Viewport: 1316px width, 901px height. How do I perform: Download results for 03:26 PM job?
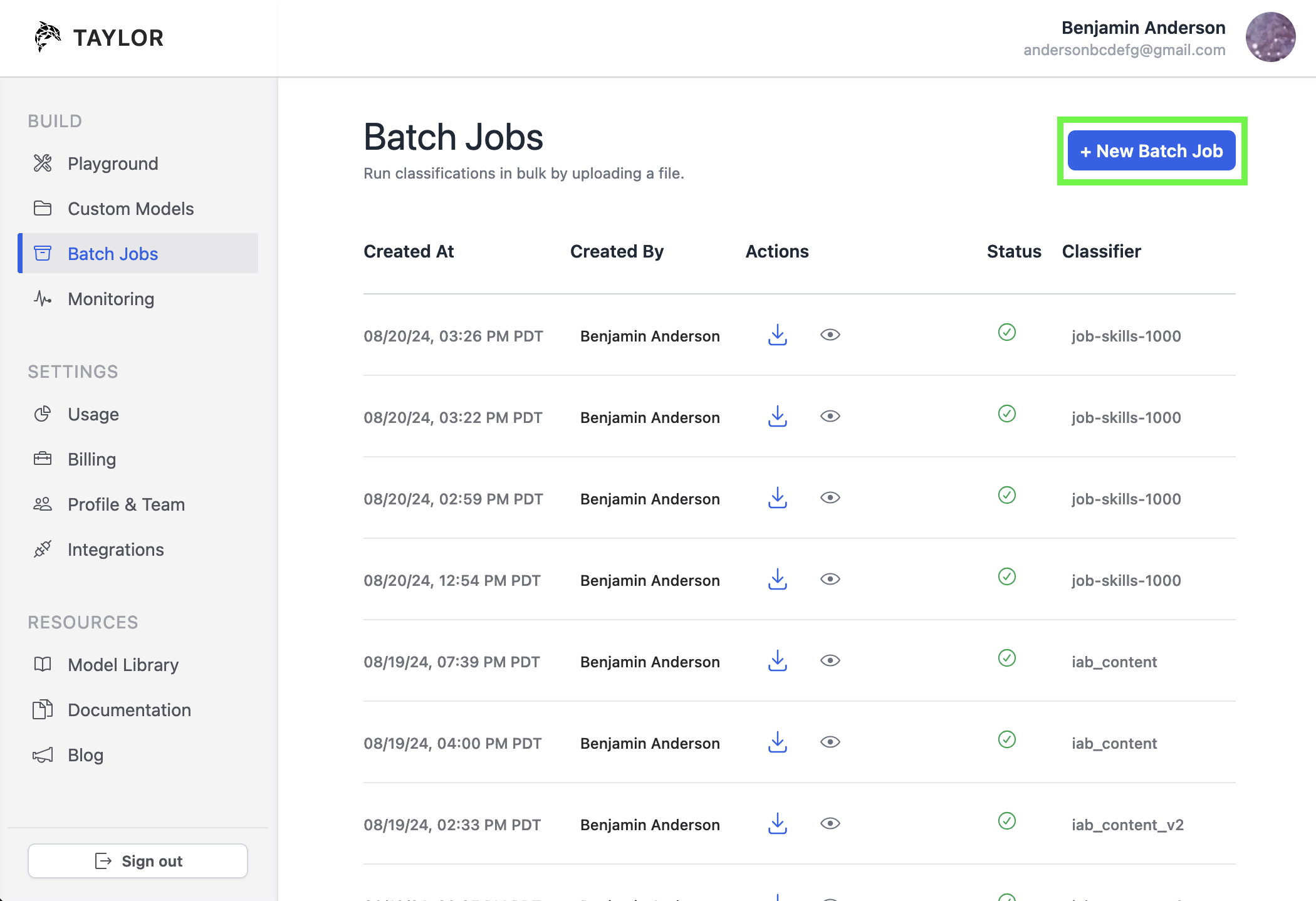click(x=778, y=335)
